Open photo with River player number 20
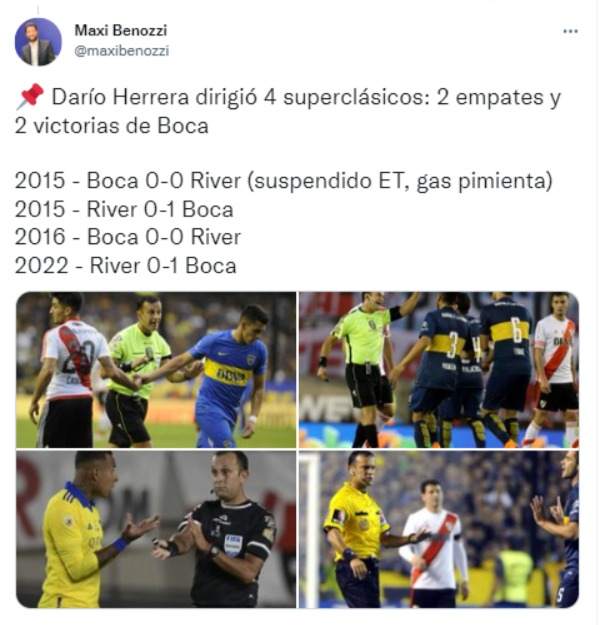This screenshot has height=625, width=603. [x=156, y=370]
